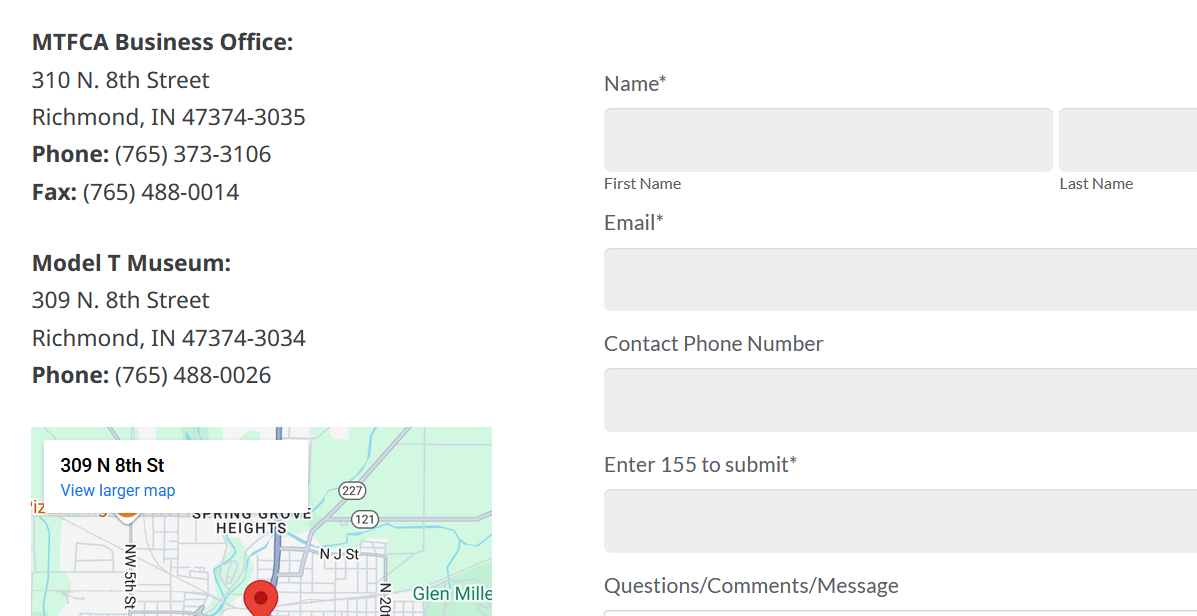Focus the First Name input field

[827, 140]
